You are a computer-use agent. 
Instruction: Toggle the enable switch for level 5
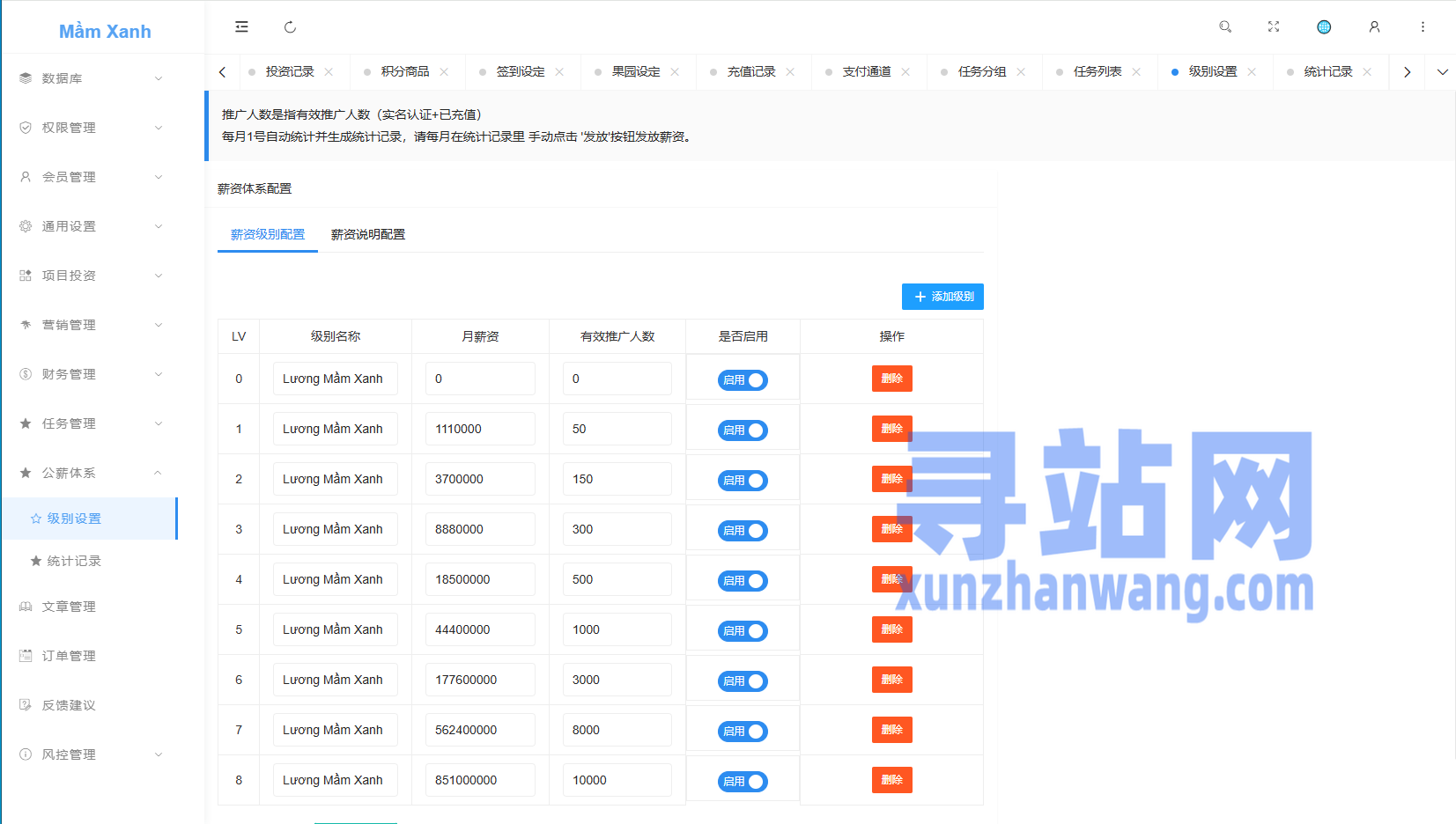[743, 631]
